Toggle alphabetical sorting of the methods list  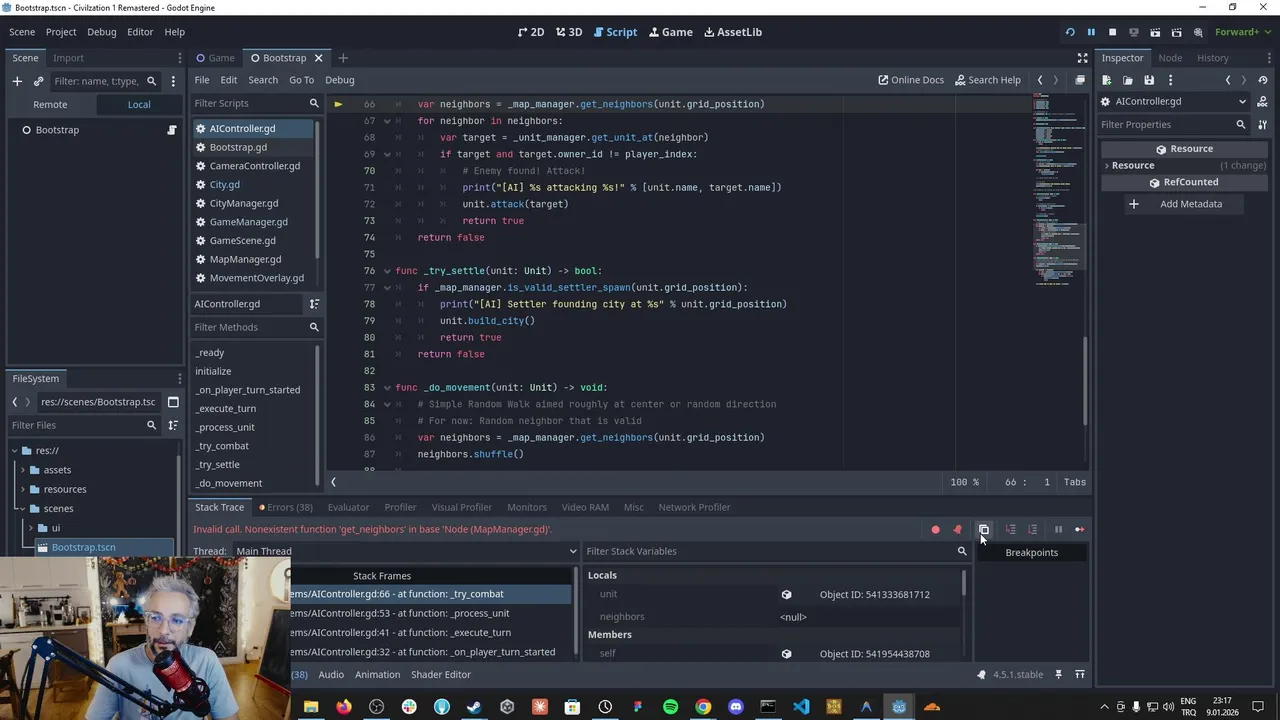click(x=314, y=304)
